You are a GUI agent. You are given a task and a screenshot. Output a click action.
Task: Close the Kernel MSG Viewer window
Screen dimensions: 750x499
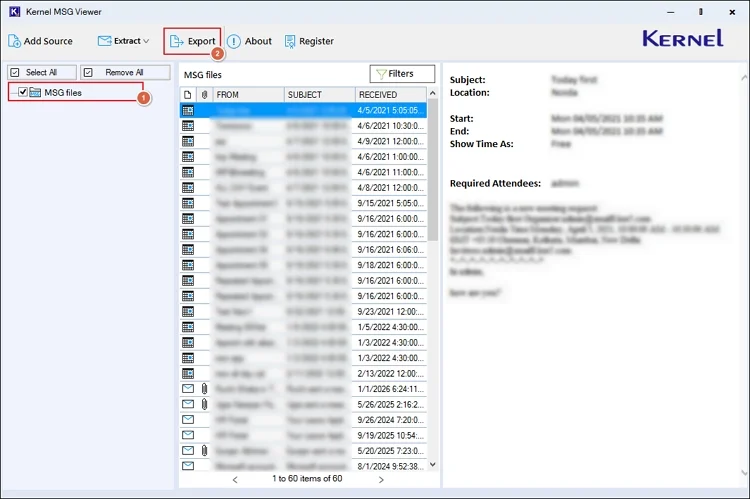click(732, 12)
